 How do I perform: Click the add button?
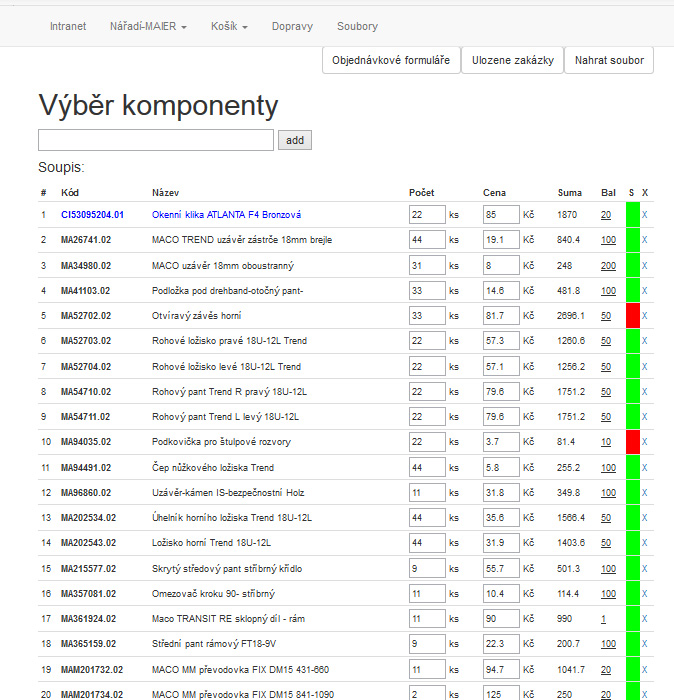295,141
